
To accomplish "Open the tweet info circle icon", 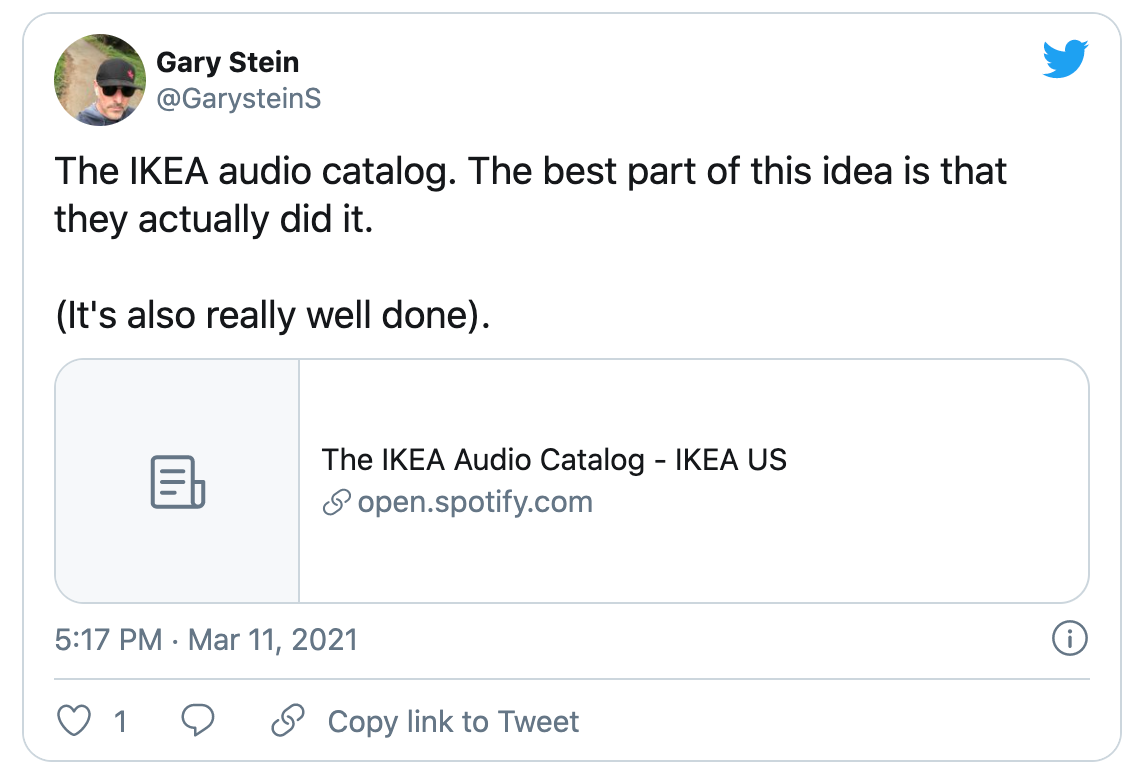I will tap(1070, 639).
